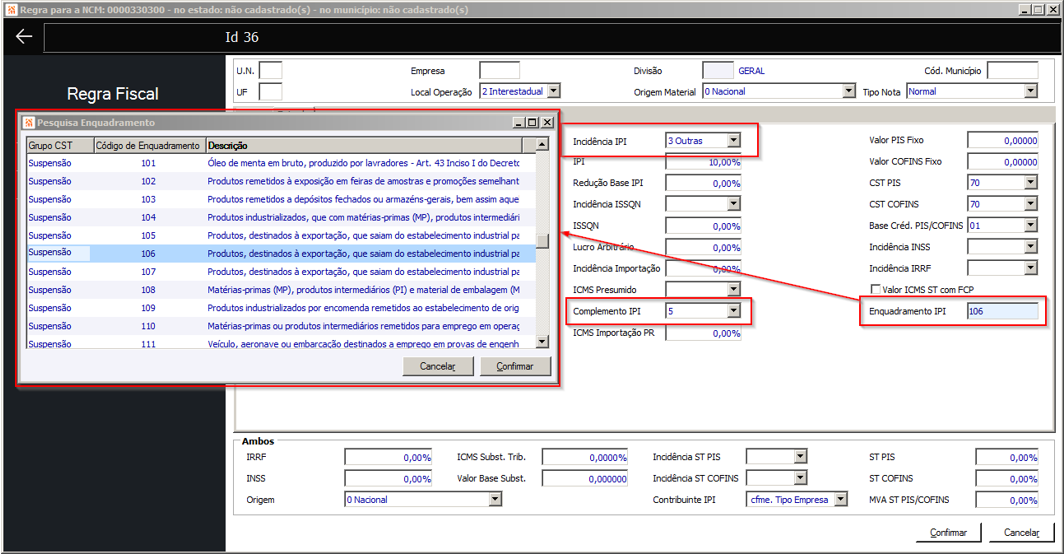Click Valor COFINS Fixo field

[x=1002, y=161]
